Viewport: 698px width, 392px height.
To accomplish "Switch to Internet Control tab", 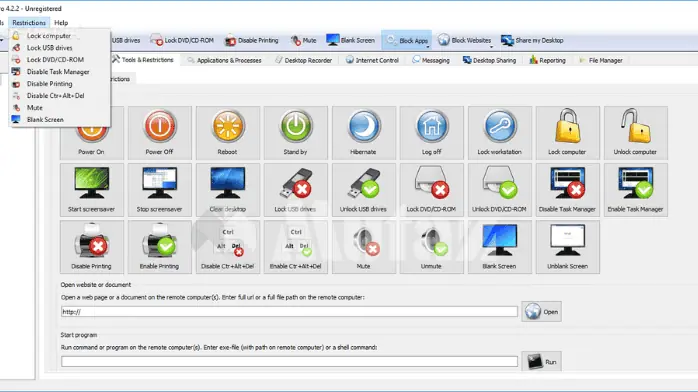I will [x=372, y=60].
